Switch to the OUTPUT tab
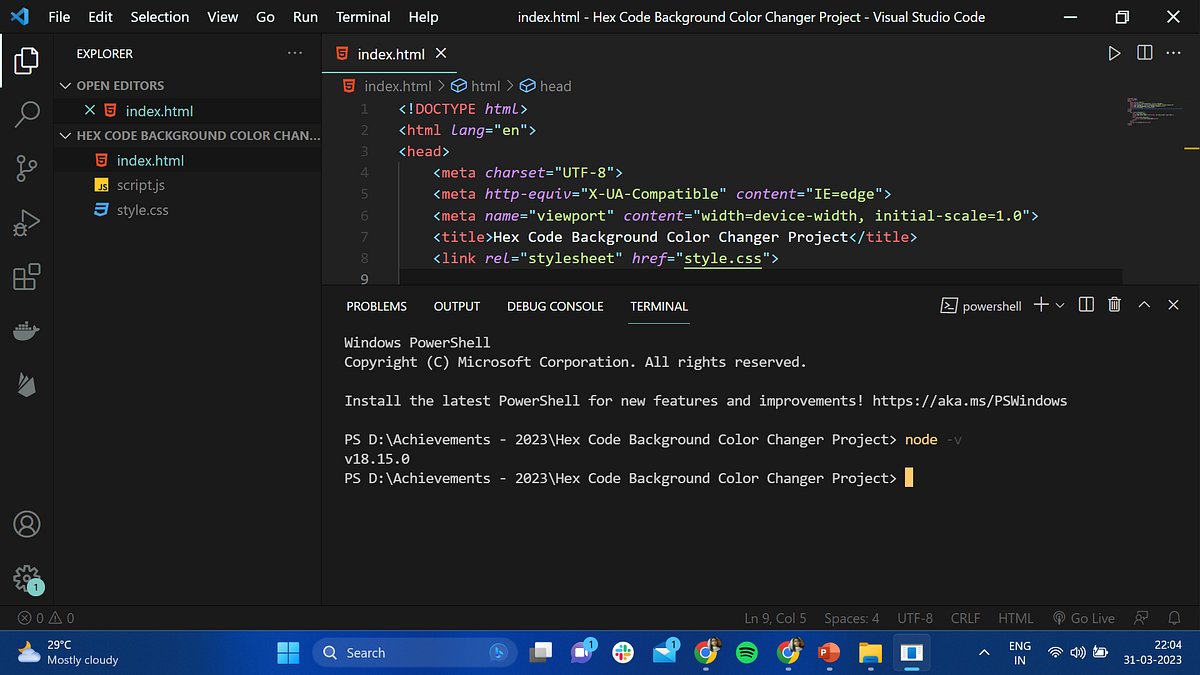Screen dimensions: 1200x675 tap(456, 306)
